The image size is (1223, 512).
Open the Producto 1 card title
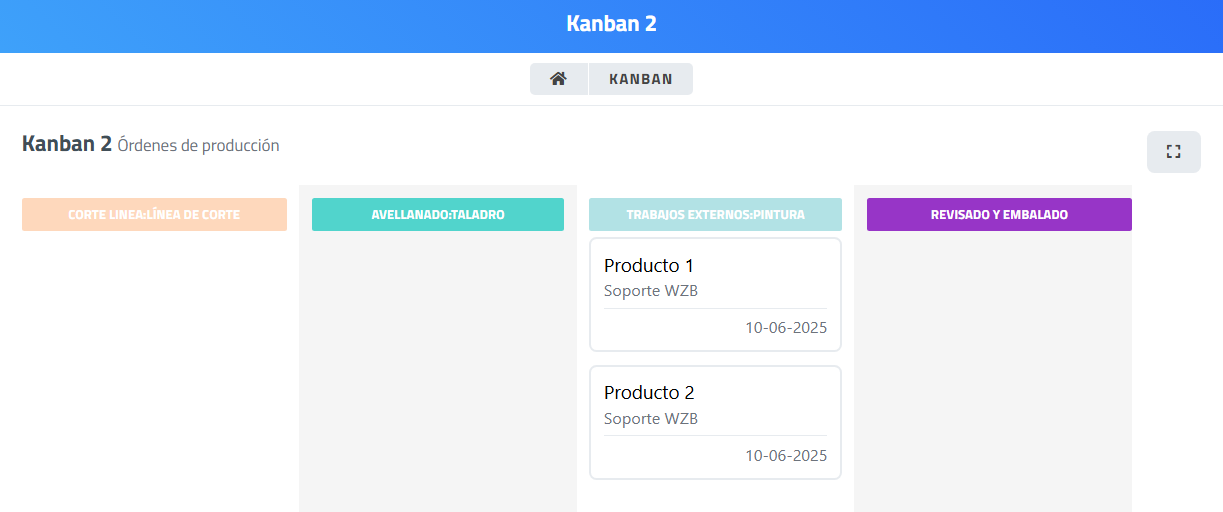pos(649,266)
